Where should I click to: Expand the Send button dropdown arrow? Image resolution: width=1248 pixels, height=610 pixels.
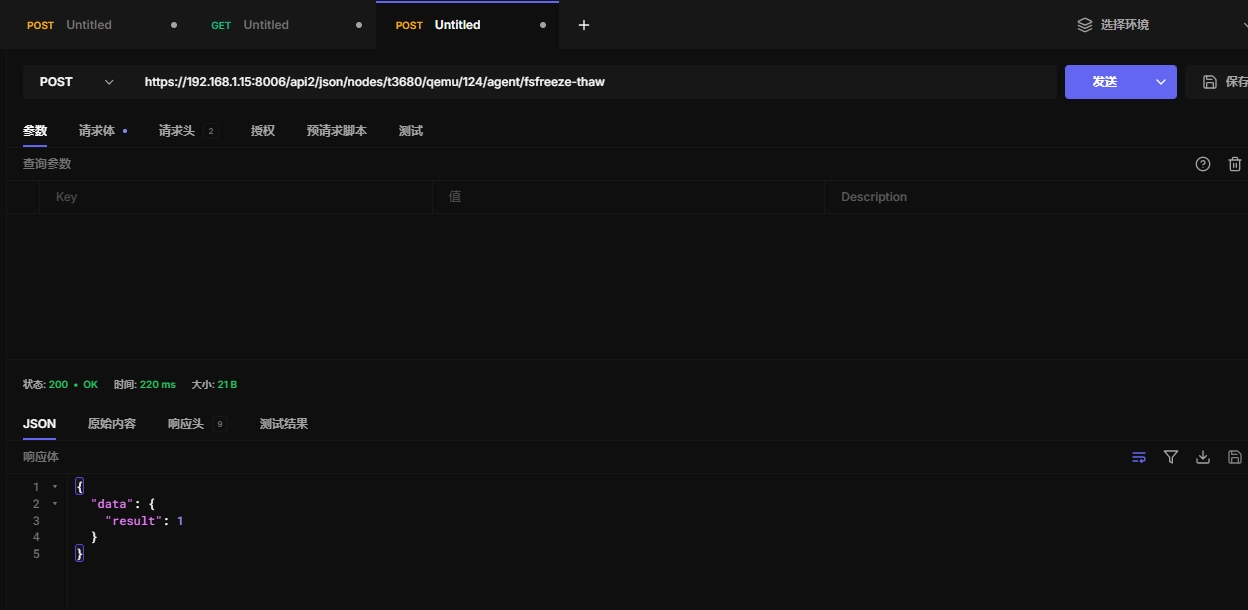(1161, 82)
